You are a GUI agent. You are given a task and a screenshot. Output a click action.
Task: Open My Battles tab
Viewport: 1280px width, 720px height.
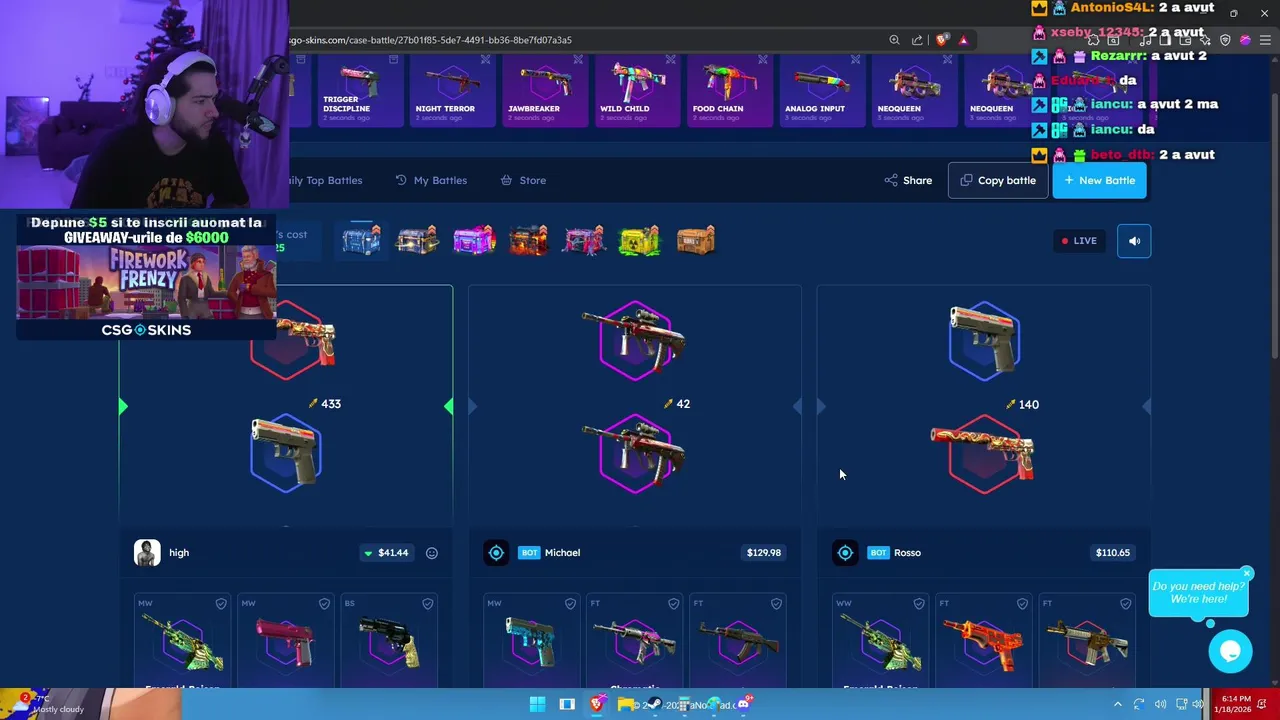(431, 180)
